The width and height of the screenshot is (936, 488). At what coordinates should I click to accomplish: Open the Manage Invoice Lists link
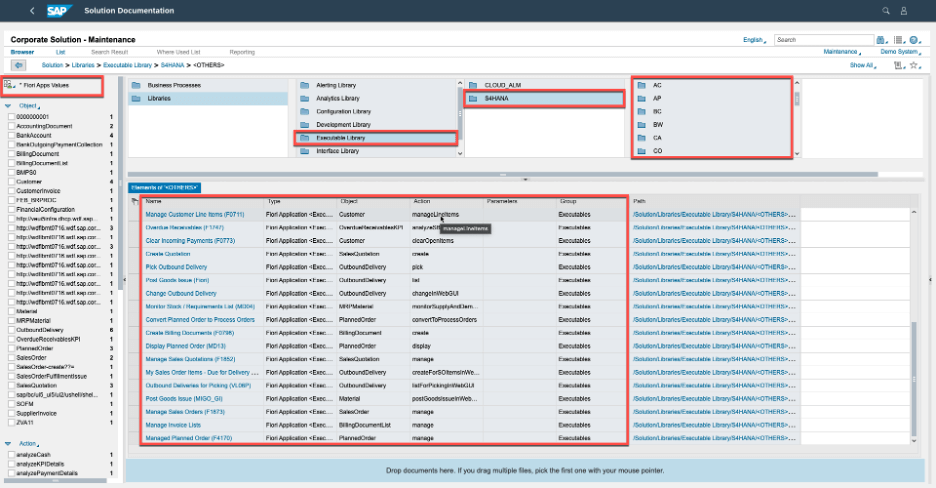(173, 425)
